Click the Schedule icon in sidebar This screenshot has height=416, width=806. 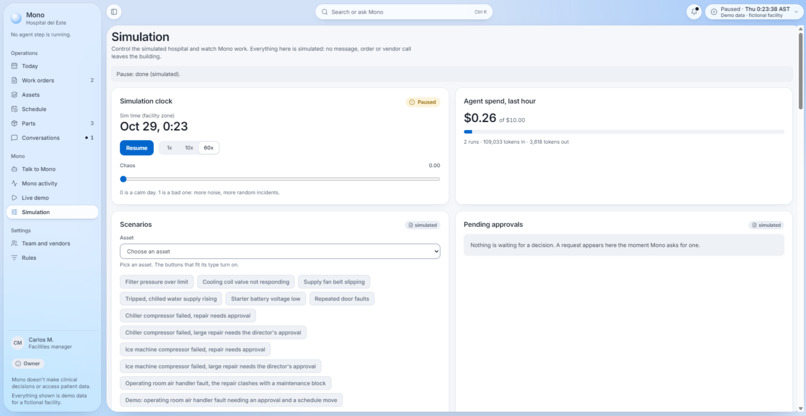14,109
